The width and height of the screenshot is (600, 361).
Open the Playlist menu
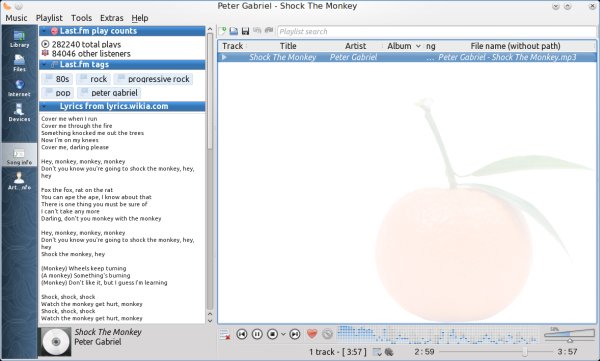[49, 18]
